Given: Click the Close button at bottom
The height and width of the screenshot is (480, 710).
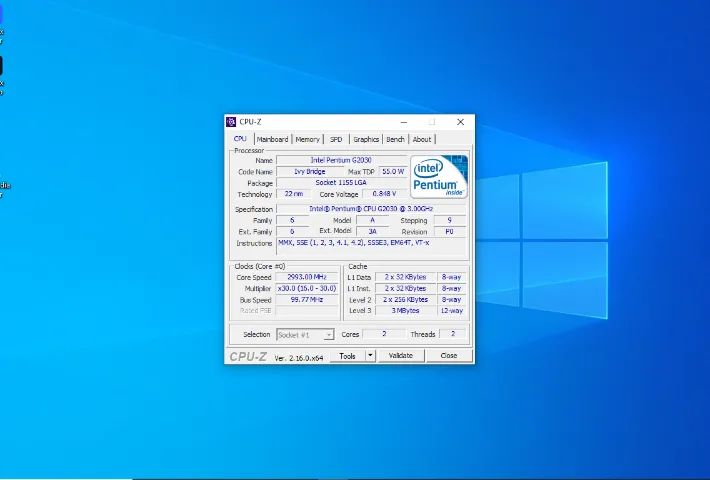Looking at the screenshot, I should [449, 356].
